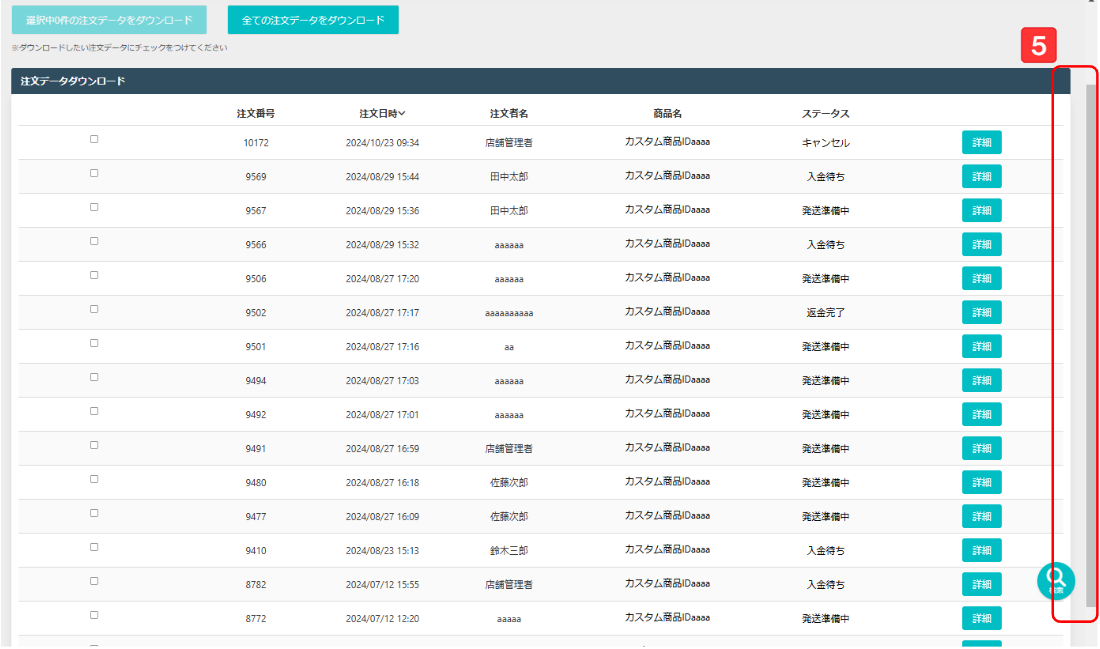Click the 注文データダウンロード panel title
The image size is (1100, 649).
click(73, 81)
